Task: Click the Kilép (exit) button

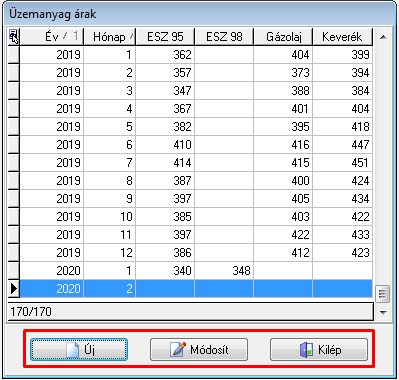Action: tap(319, 350)
